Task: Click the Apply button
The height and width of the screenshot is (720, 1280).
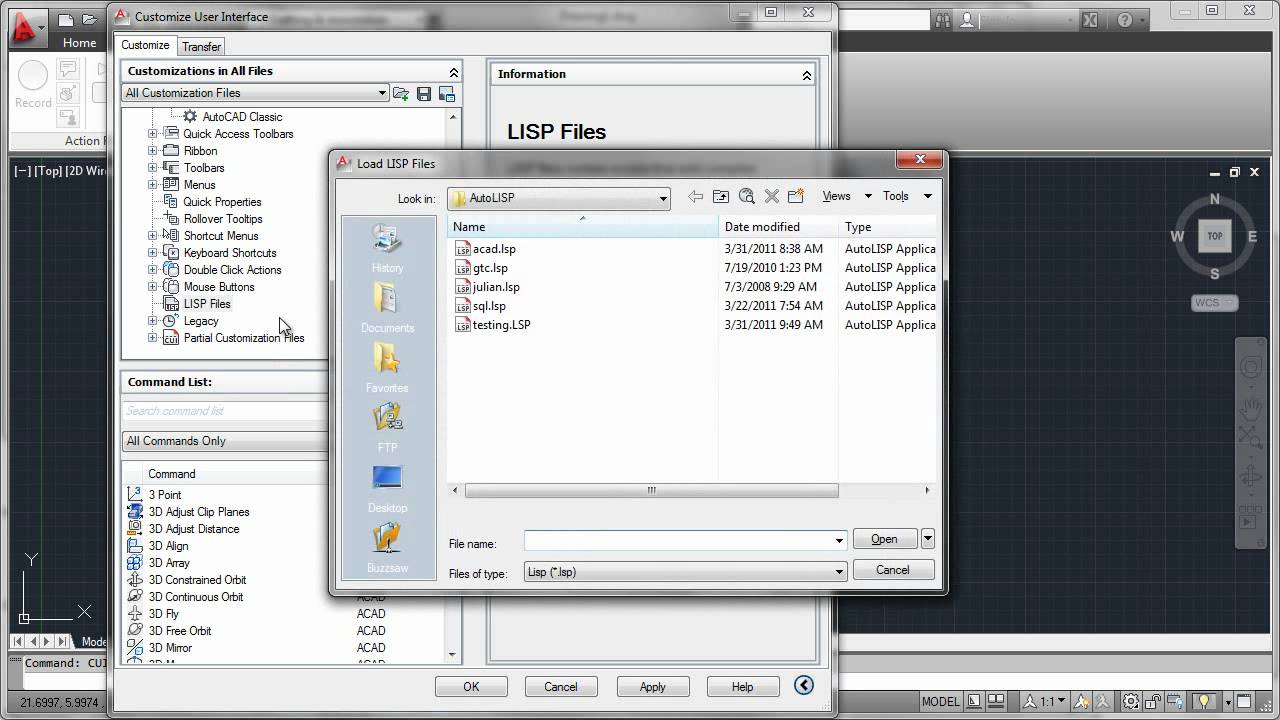Action: (652, 687)
